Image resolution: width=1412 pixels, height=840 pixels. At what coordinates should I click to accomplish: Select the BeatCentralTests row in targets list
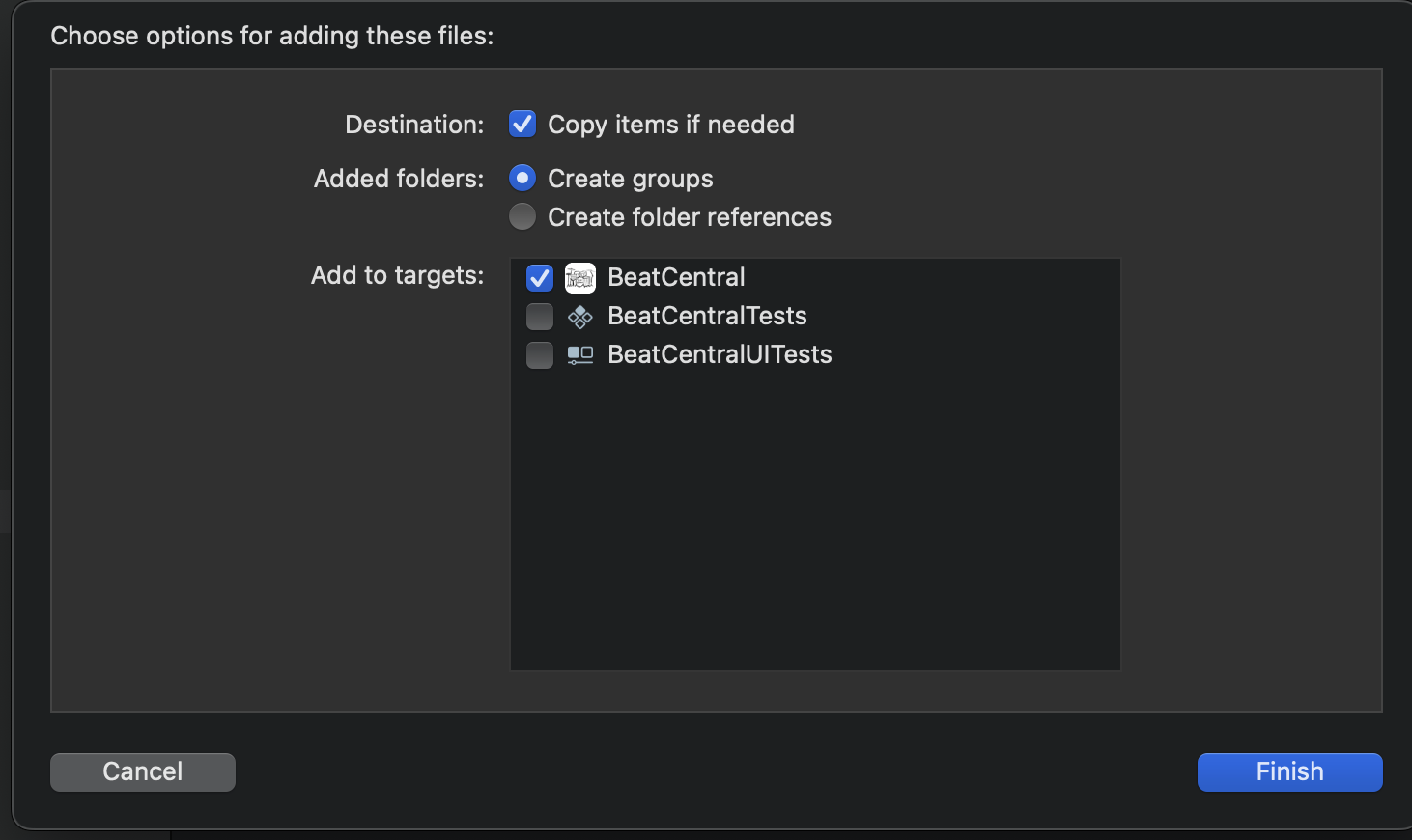707,316
